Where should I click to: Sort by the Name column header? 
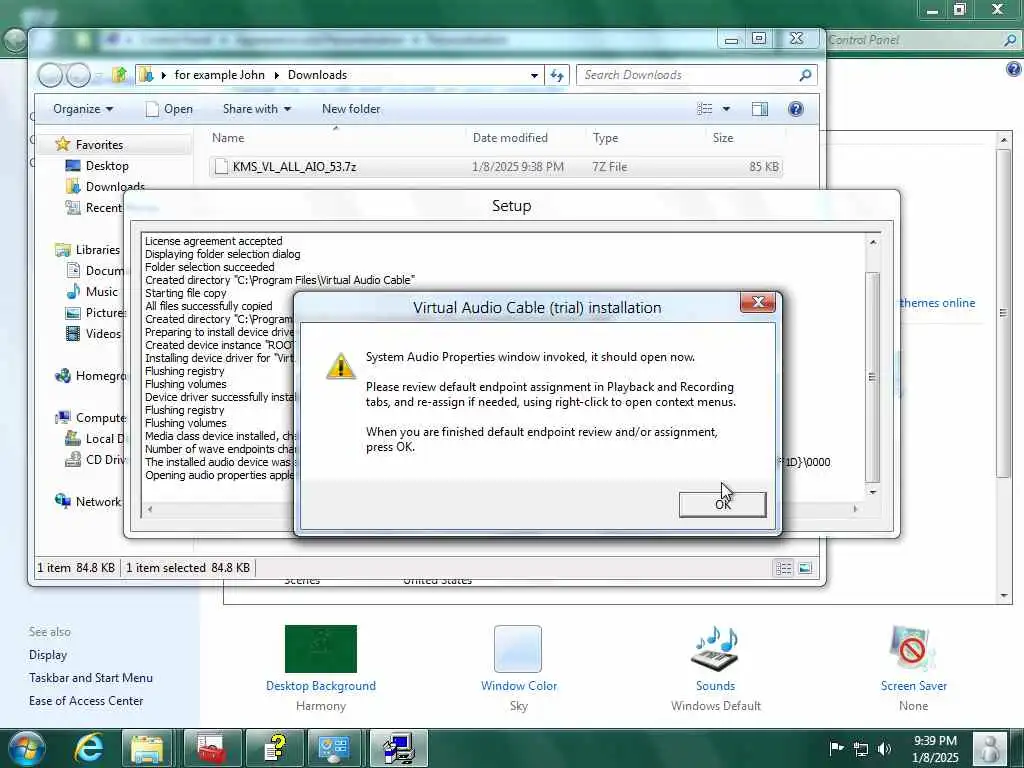(x=228, y=138)
